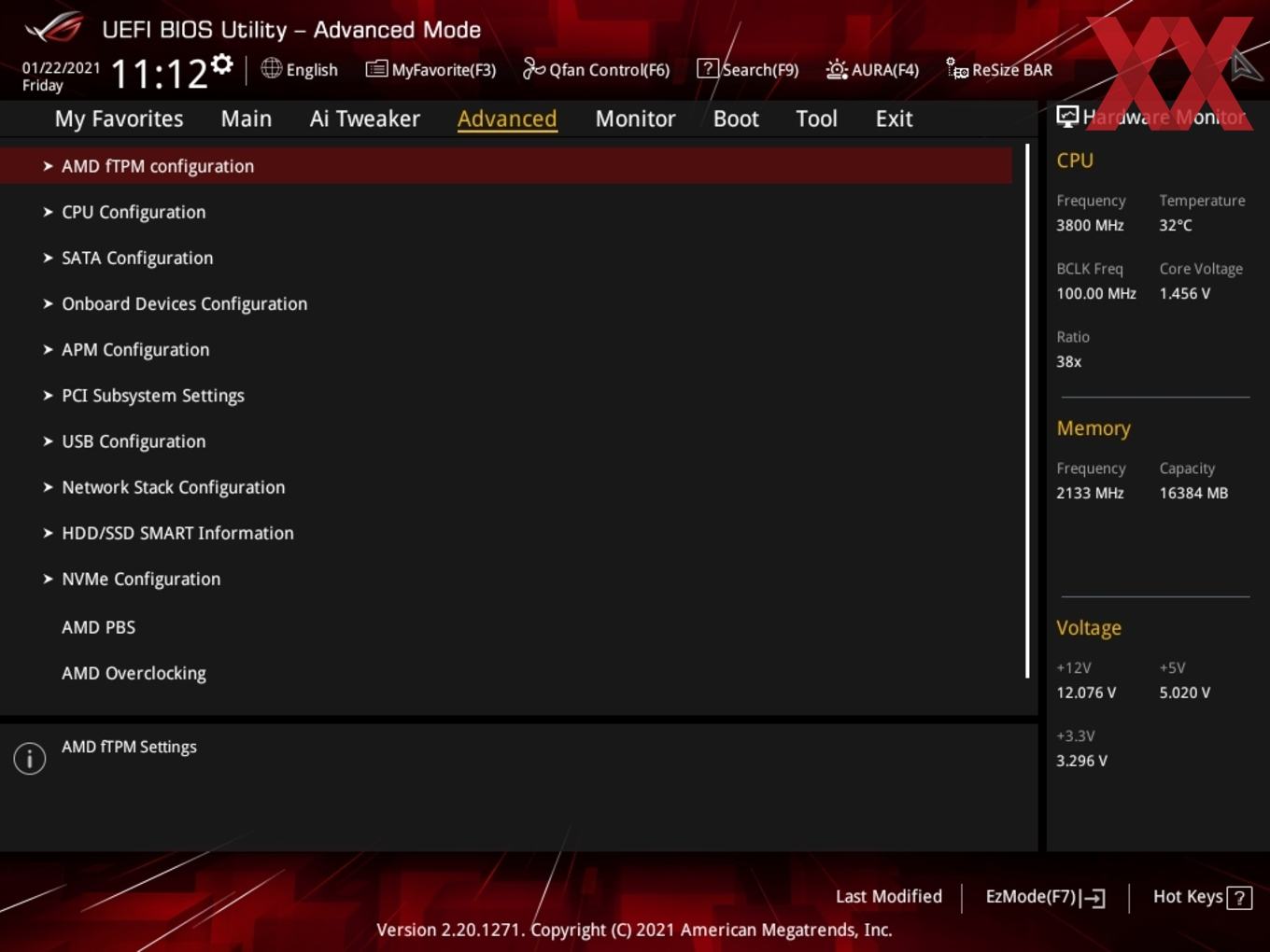Switch to Ai Tweaker tab
This screenshot has height=952, width=1270.
coord(365,119)
